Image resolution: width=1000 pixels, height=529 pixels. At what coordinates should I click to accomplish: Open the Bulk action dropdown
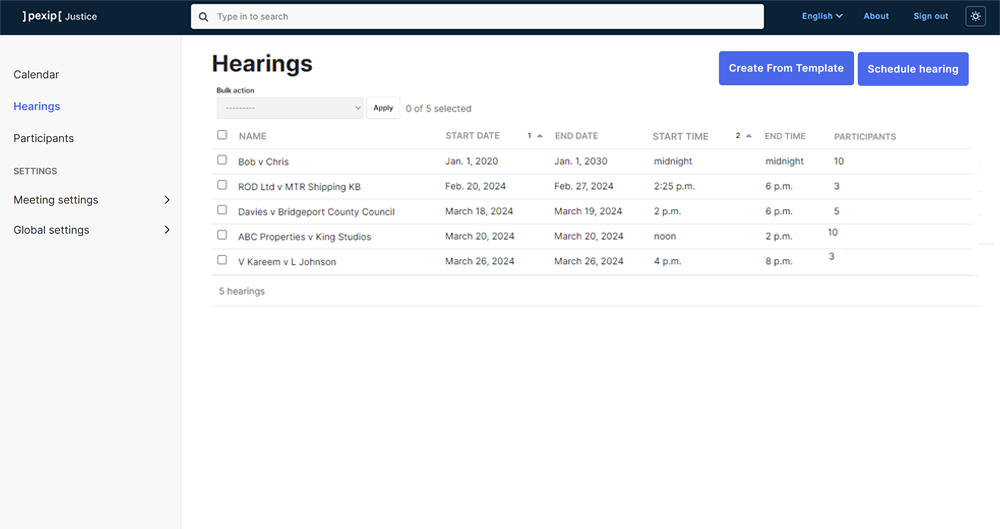[x=290, y=108]
